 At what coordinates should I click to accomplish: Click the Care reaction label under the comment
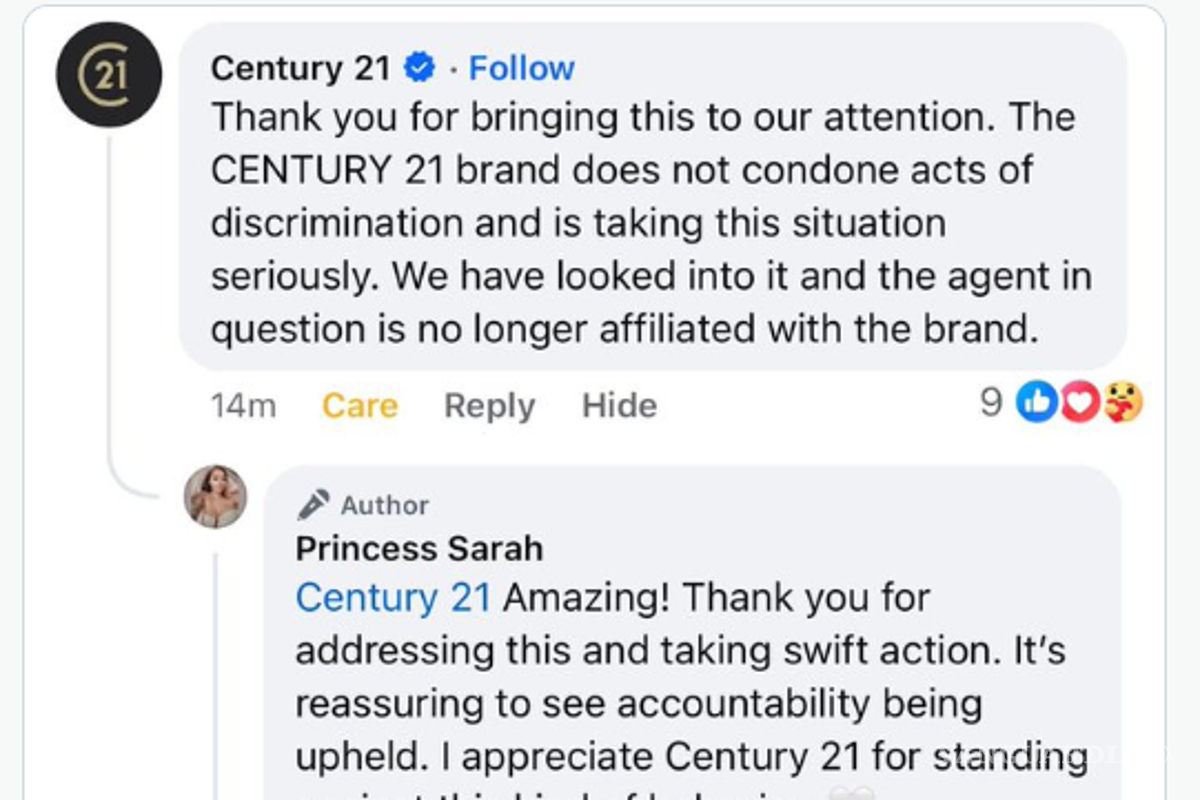point(358,405)
